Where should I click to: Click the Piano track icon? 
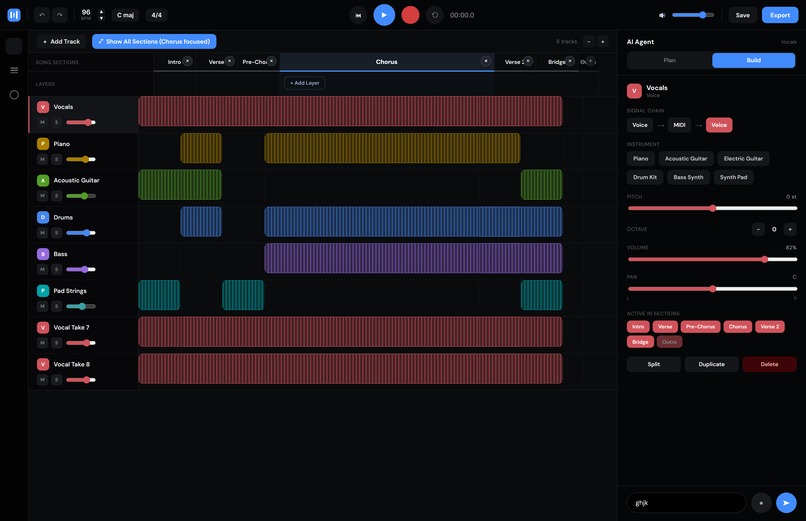click(43, 144)
